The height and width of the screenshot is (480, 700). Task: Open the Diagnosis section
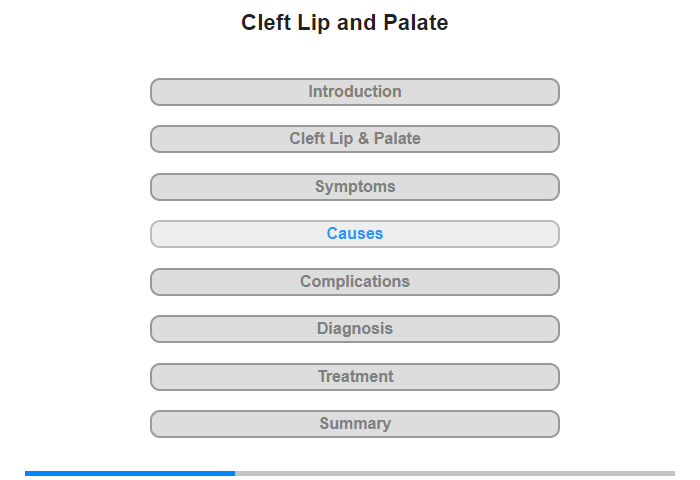click(x=355, y=329)
